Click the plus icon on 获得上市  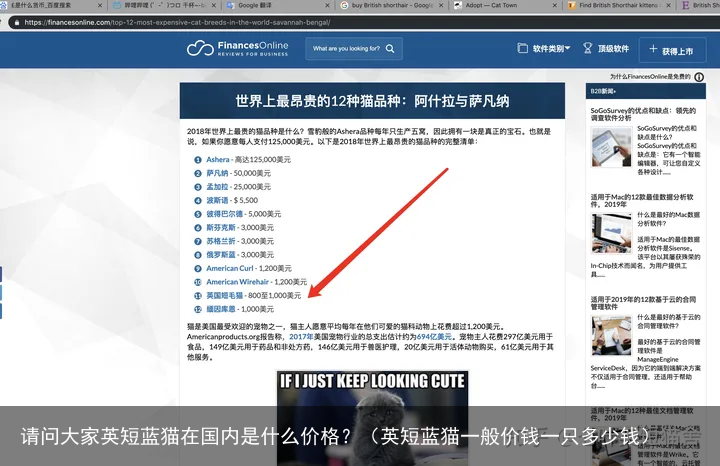pyautogui.click(x=653, y=49)
